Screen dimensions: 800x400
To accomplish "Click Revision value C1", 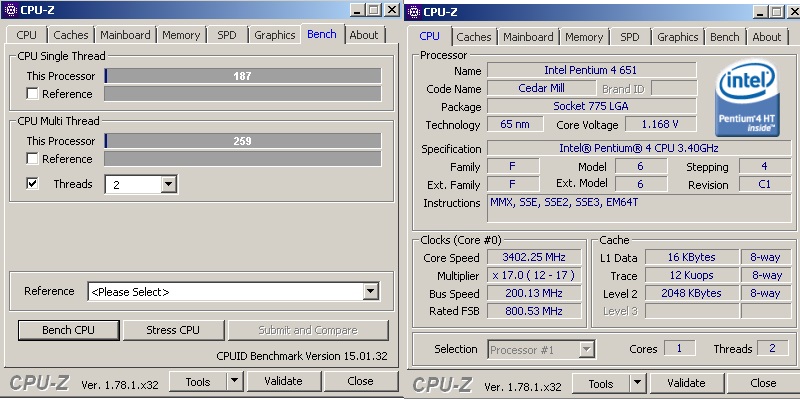I will [x=764, y=185].
